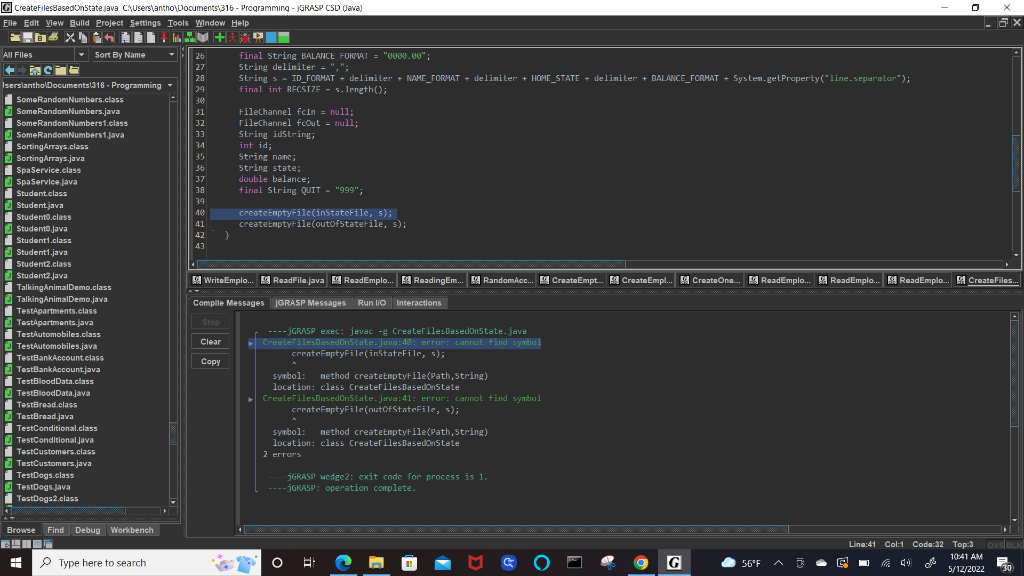Open Google Chrome from the taskbar

point(640,563)
